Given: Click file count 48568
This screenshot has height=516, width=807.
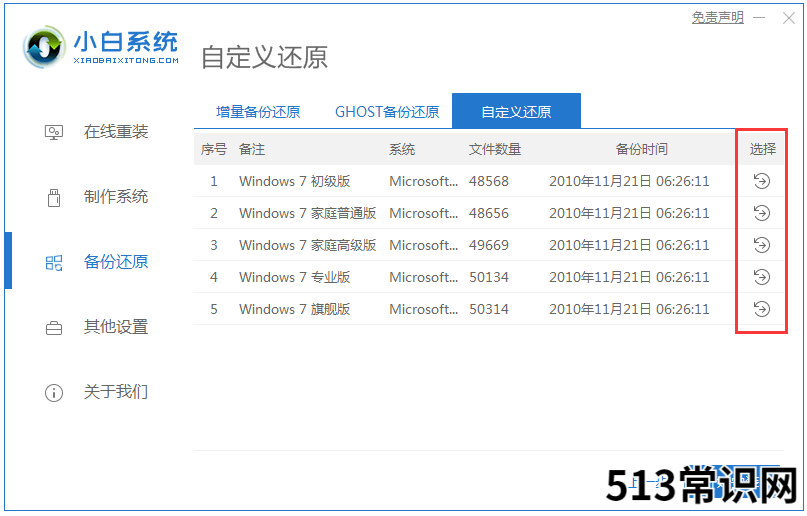Looking at the screenshot, I should [x=488, y=181].
